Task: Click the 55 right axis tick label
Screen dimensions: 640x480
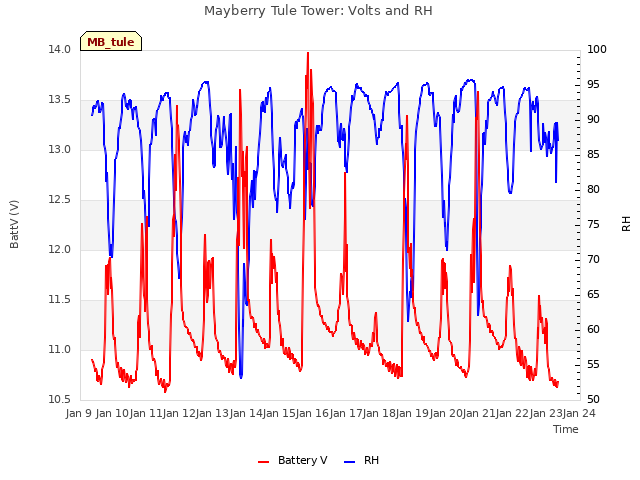Action: pyautogui.click(x=593, y=364)
